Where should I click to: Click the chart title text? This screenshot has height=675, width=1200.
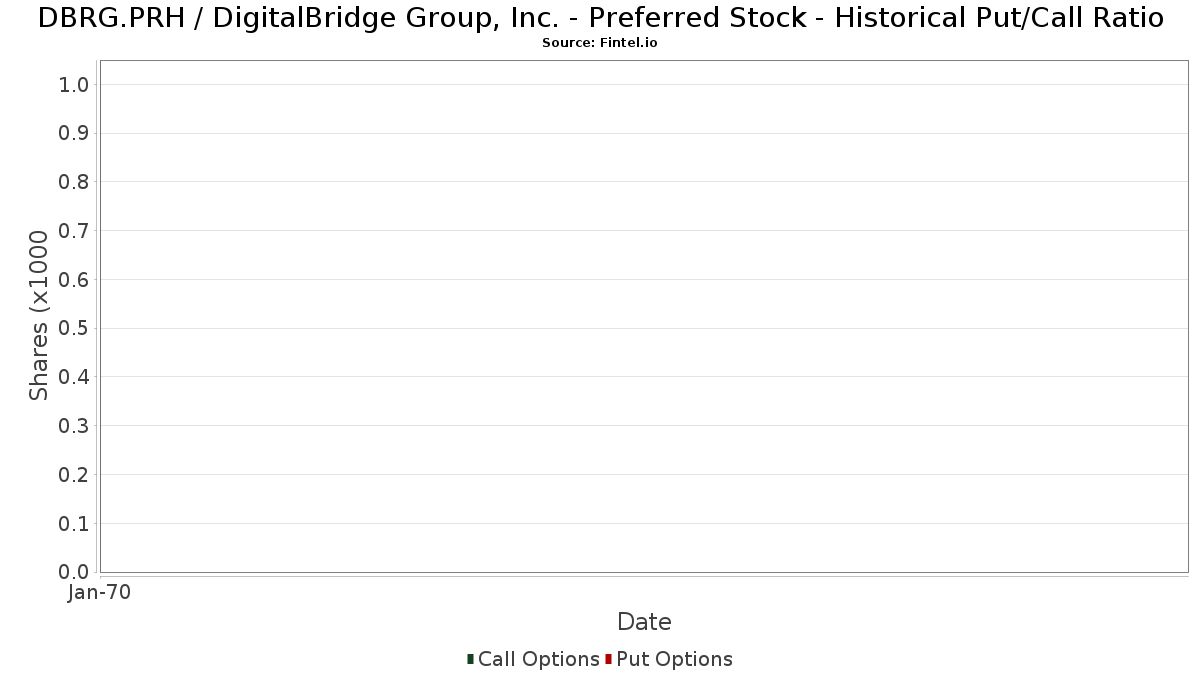click(x=600, y=17)
